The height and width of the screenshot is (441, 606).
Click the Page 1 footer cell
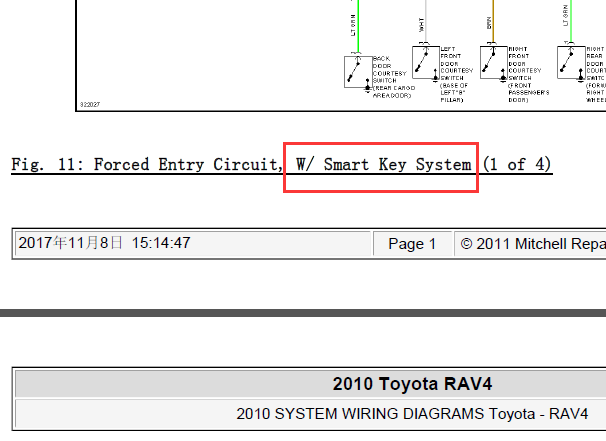pos(412,244)
